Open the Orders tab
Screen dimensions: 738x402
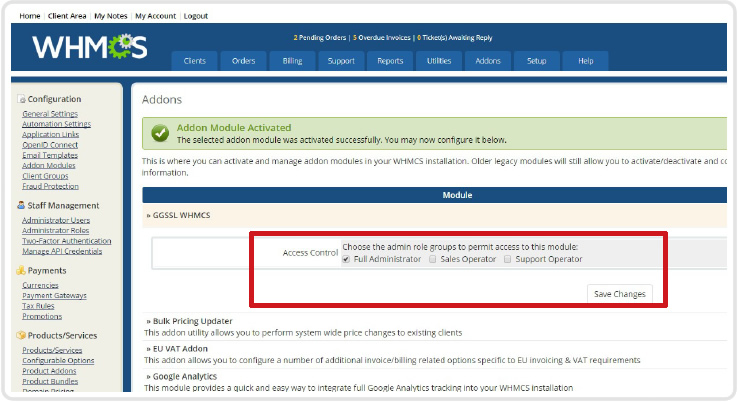243,61
